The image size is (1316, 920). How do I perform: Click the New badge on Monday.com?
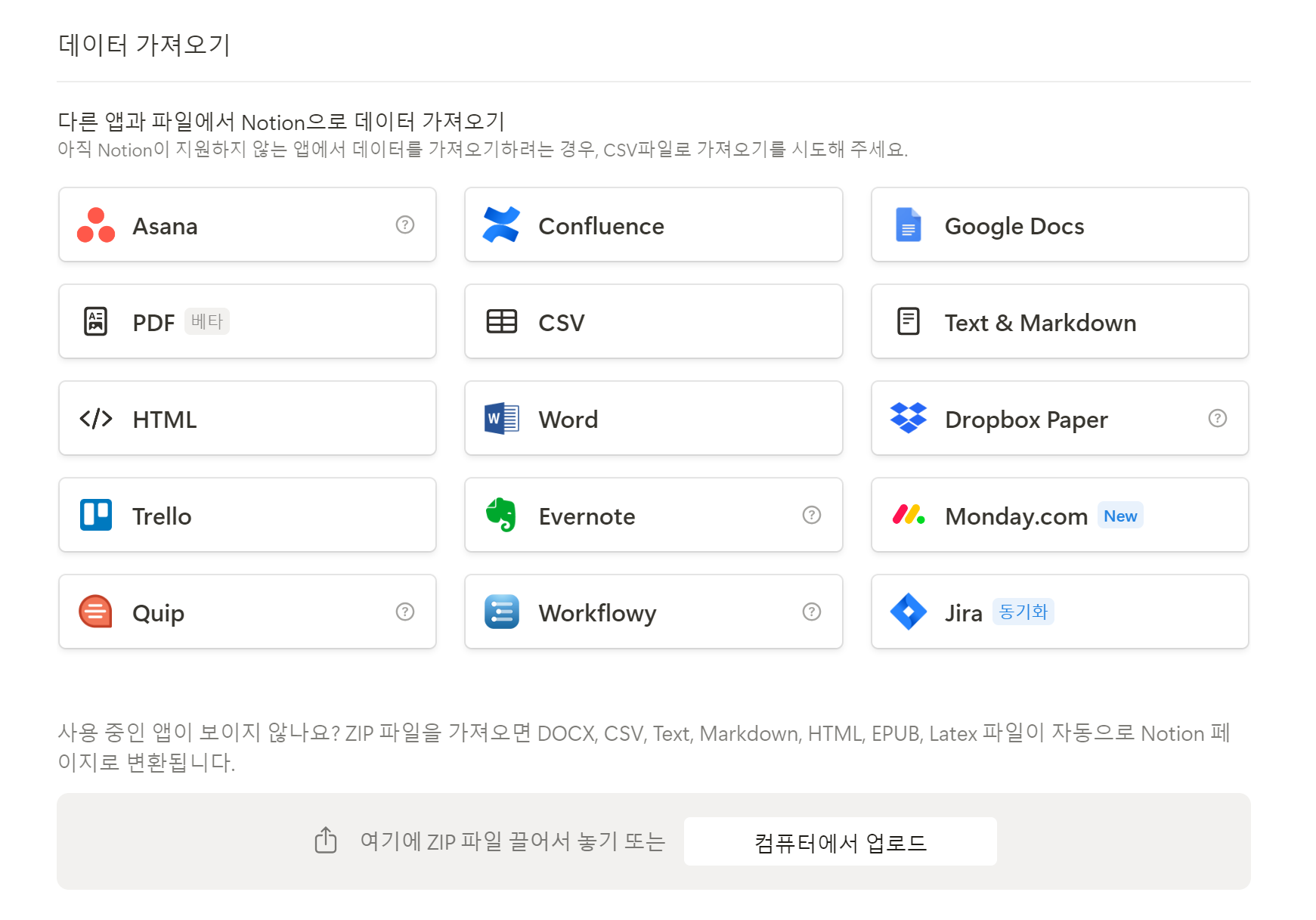(x=1120, y=516)
